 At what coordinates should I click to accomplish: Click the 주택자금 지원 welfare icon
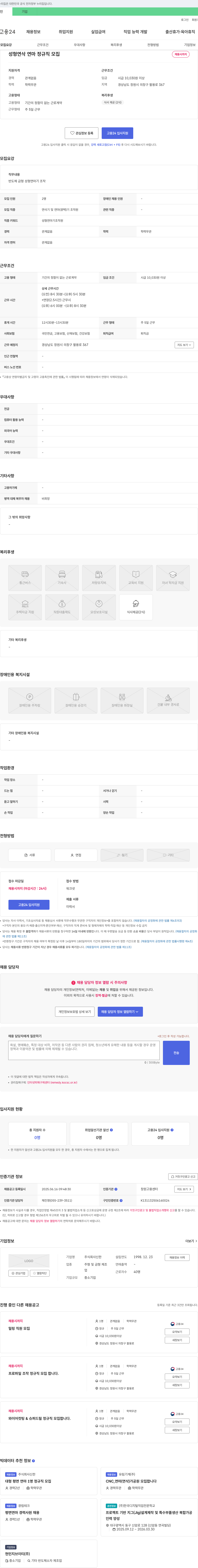coord(25,608)
